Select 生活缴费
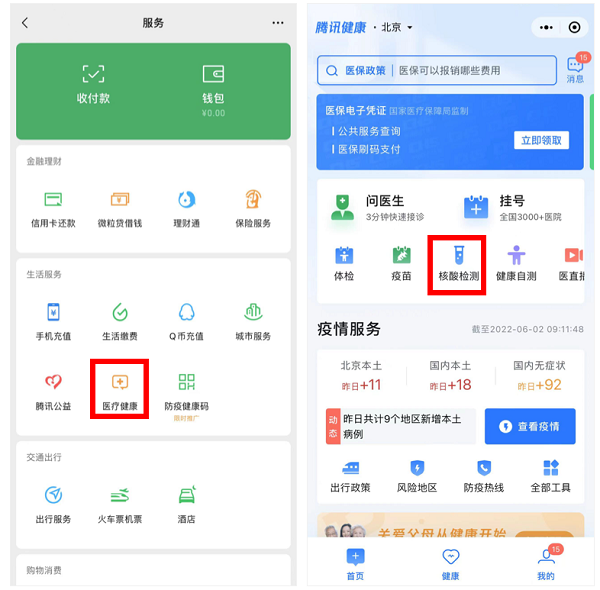This screenshot has height=590, width=600. point(120,322)
